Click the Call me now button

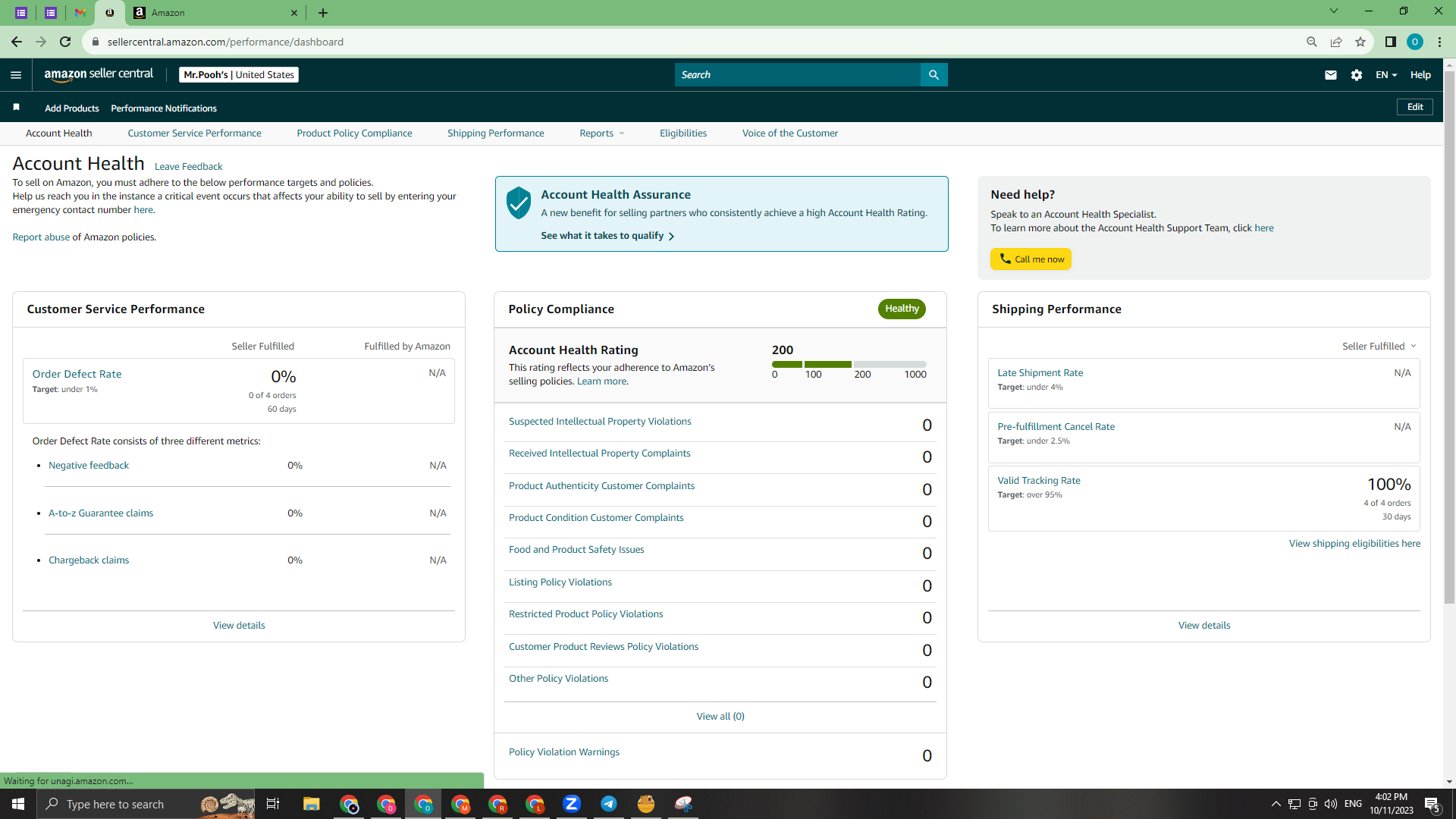click(1031, 259)
